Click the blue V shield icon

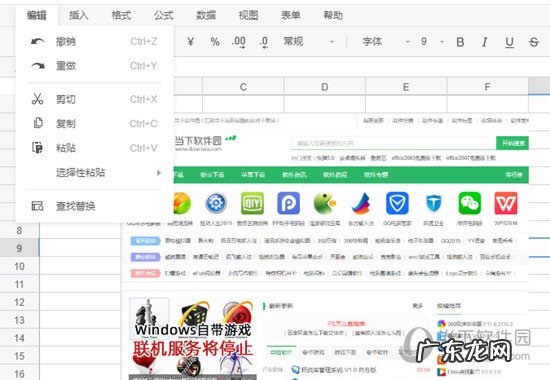(397, 203)
